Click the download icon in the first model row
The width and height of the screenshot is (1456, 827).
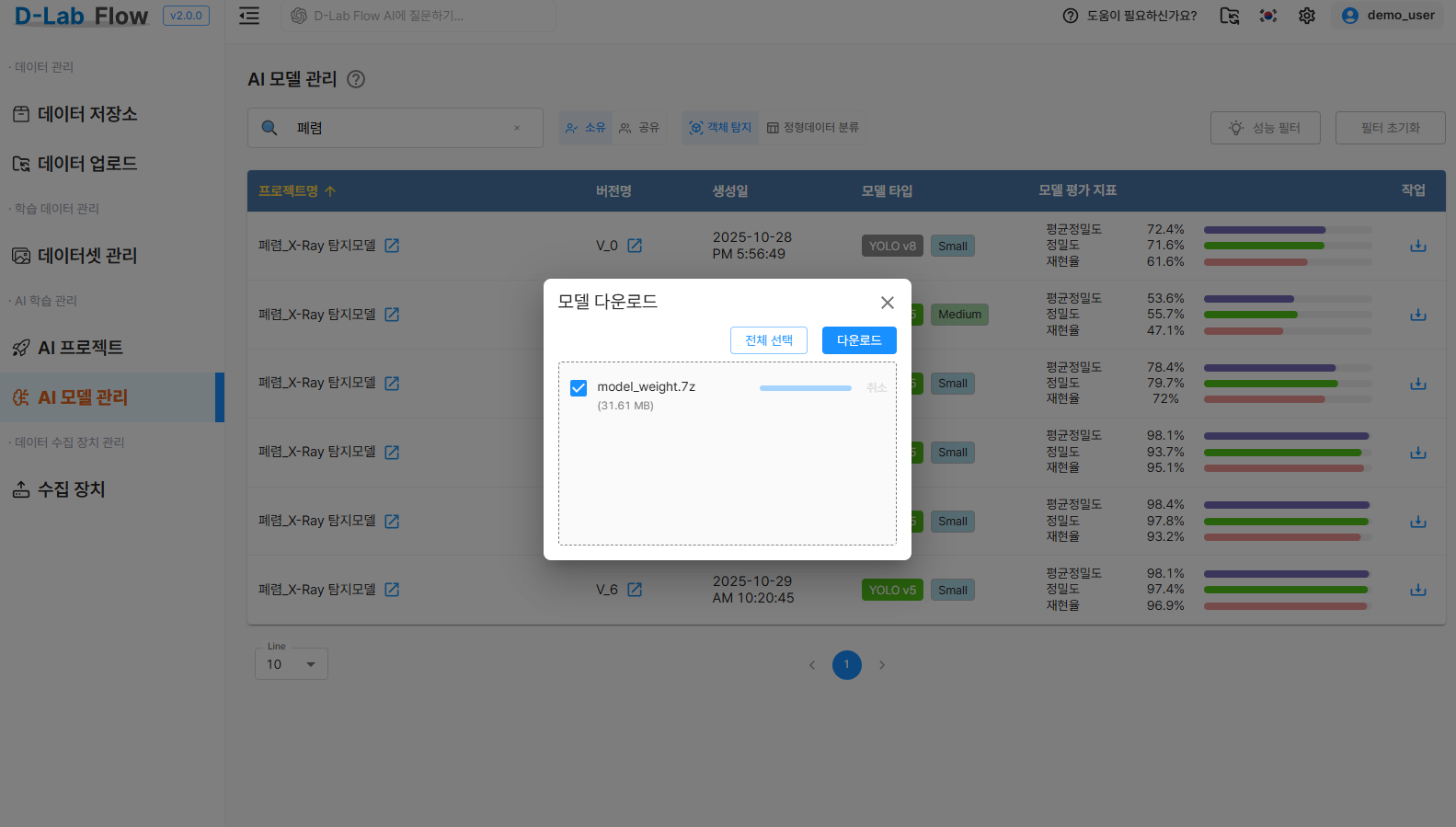1417,246
